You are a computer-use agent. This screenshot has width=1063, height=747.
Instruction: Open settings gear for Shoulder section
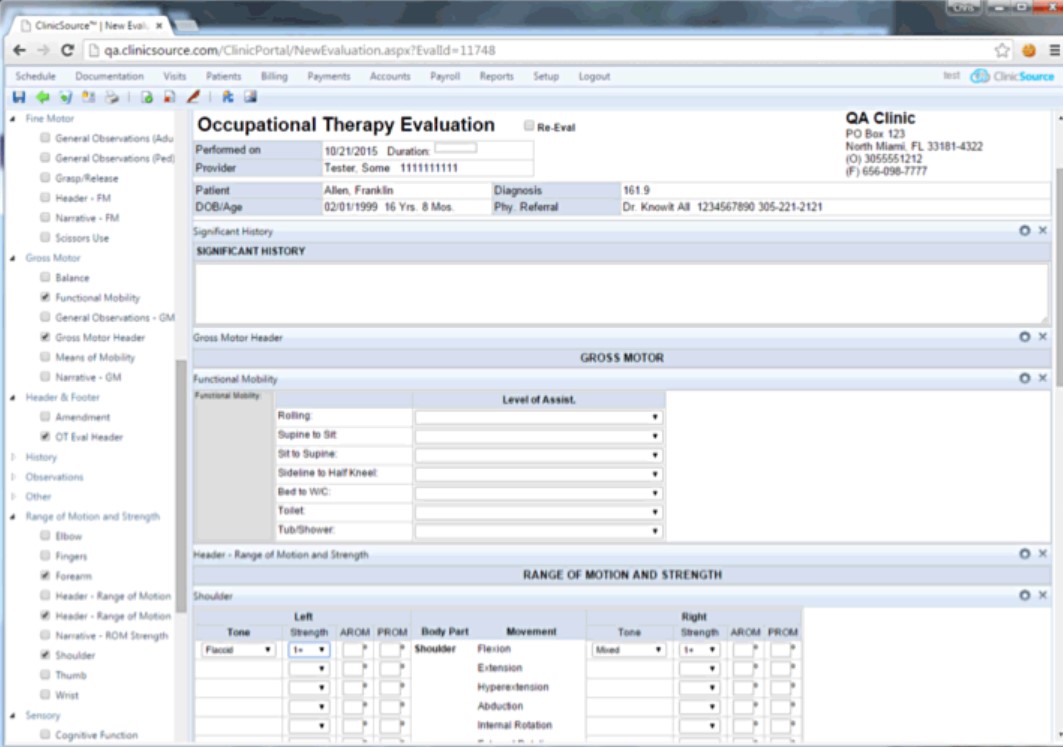tap(1024, 595)
